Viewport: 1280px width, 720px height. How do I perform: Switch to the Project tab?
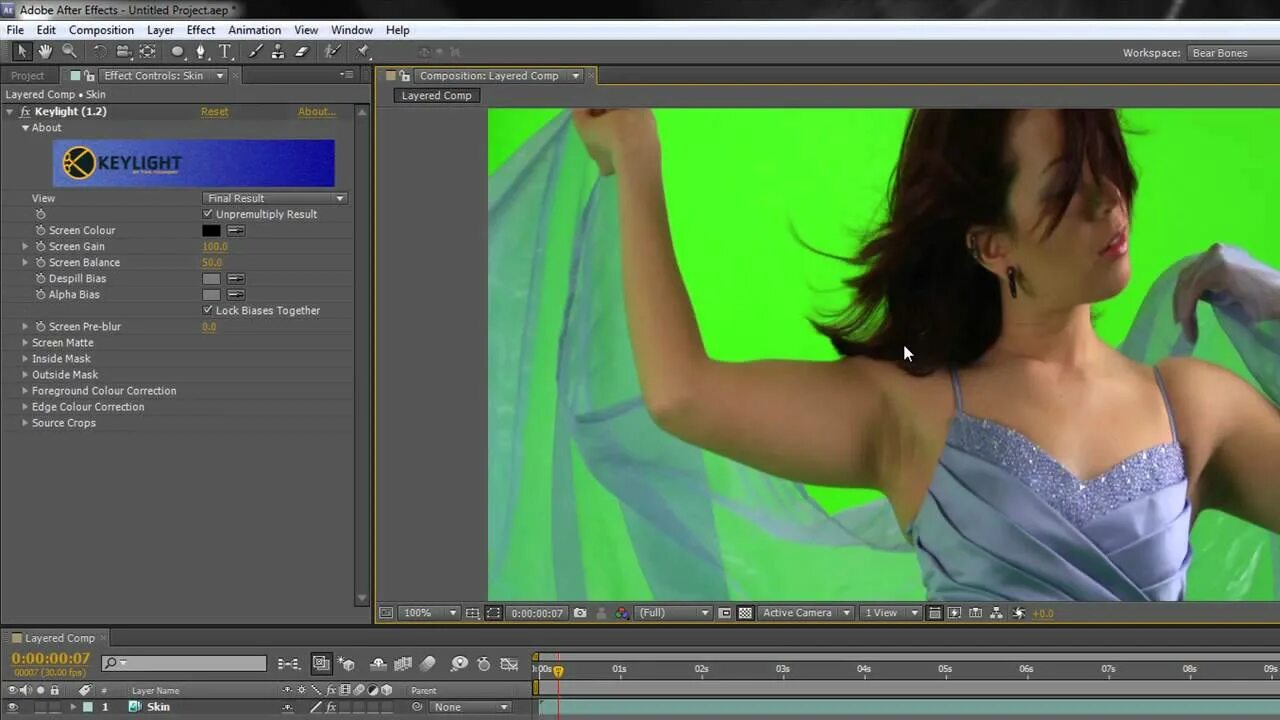27,75
